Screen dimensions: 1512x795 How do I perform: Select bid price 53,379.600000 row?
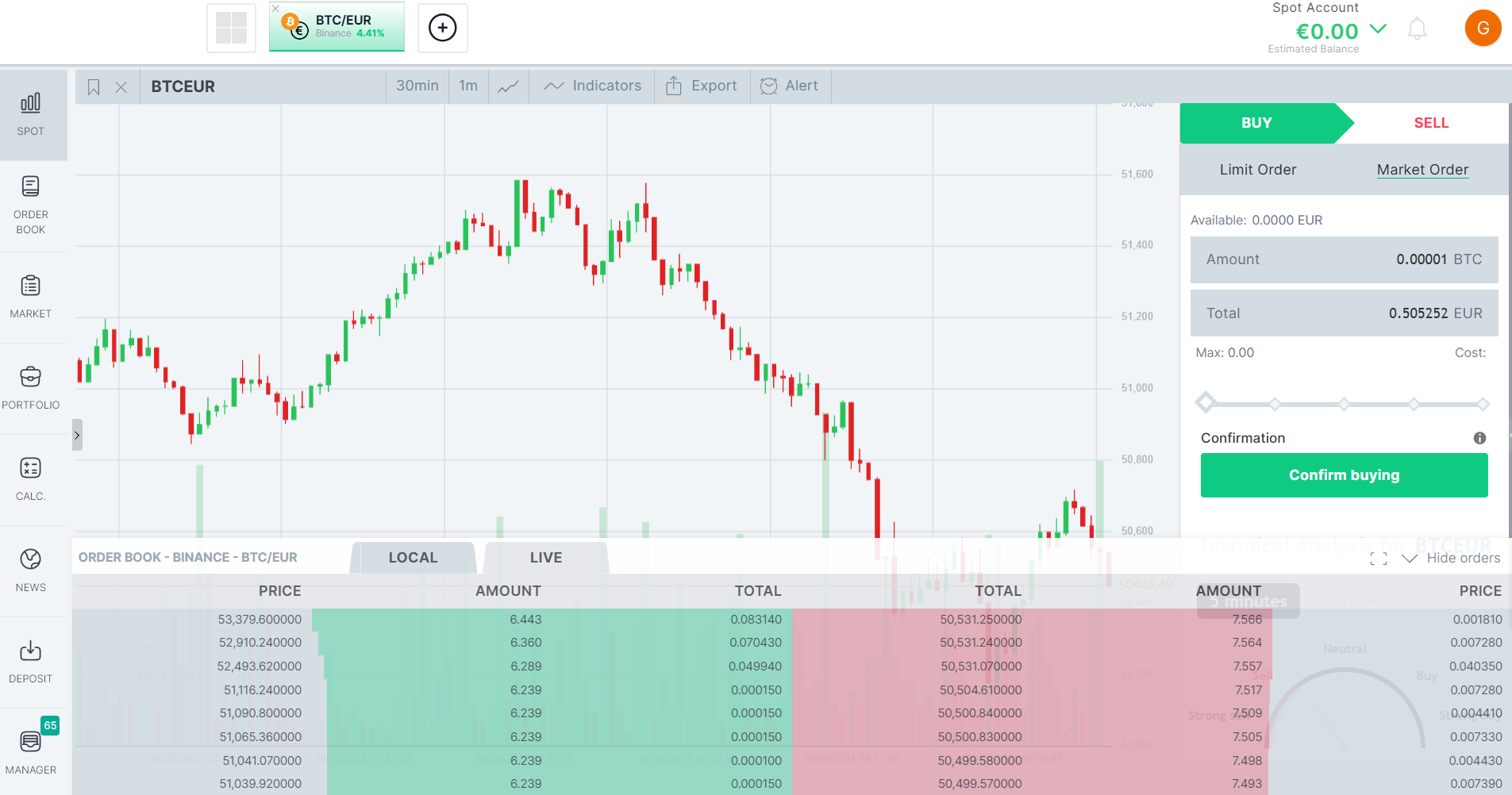click(x=432, y=620)
